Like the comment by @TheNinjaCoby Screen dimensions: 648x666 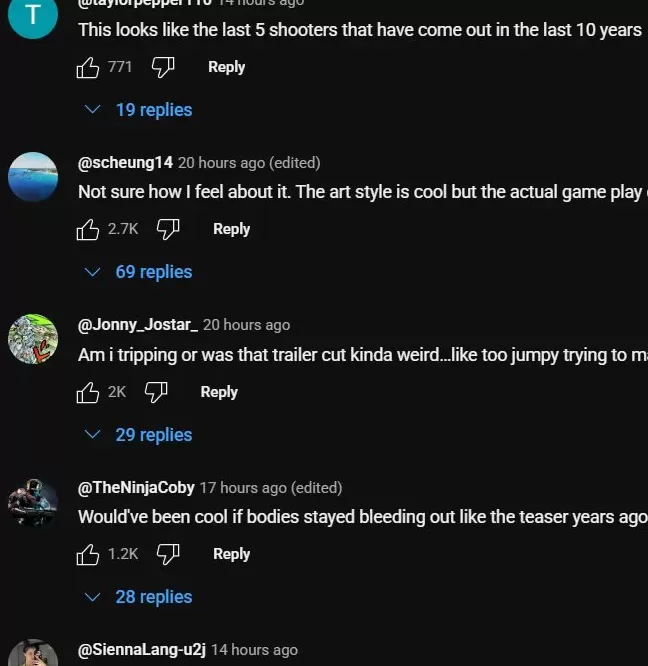pos(88,554)
